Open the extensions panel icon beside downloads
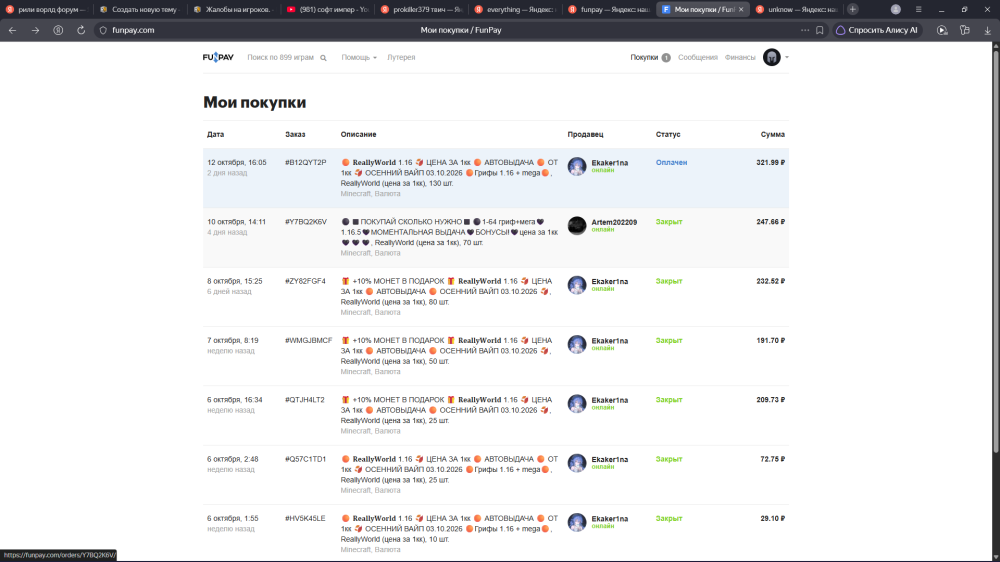This screenshot has height=562, width=1000. [965, 30]
